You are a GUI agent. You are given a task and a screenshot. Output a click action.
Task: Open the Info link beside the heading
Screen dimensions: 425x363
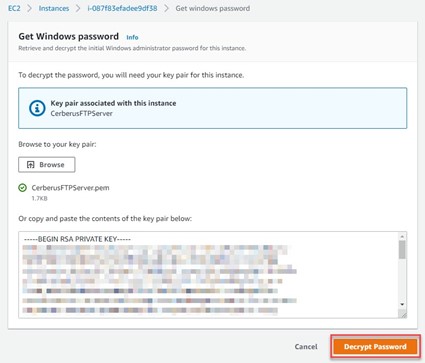point(132,37)
